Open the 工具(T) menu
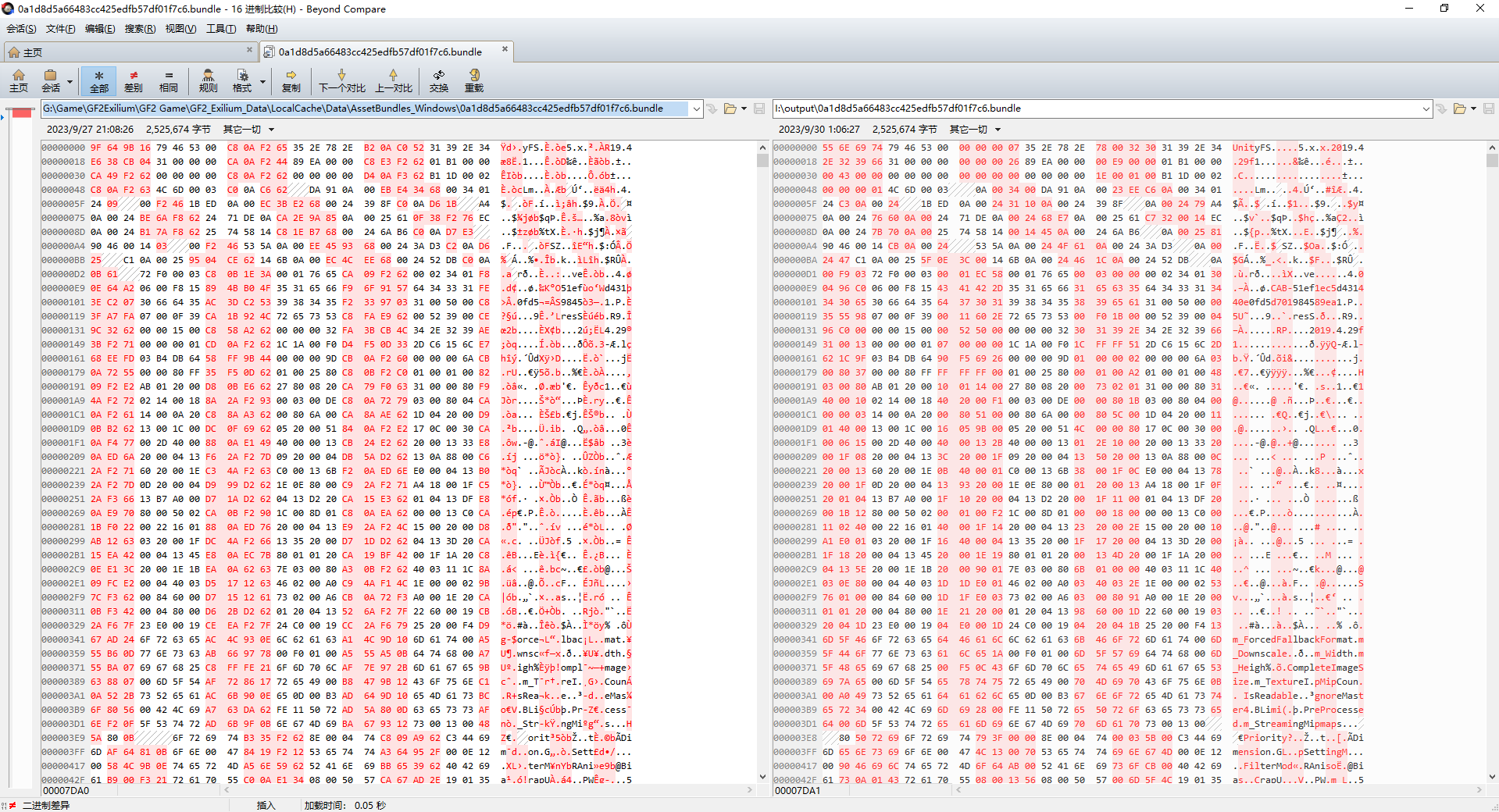Viewport: 1499px width, 812px height. click(220, 29)
